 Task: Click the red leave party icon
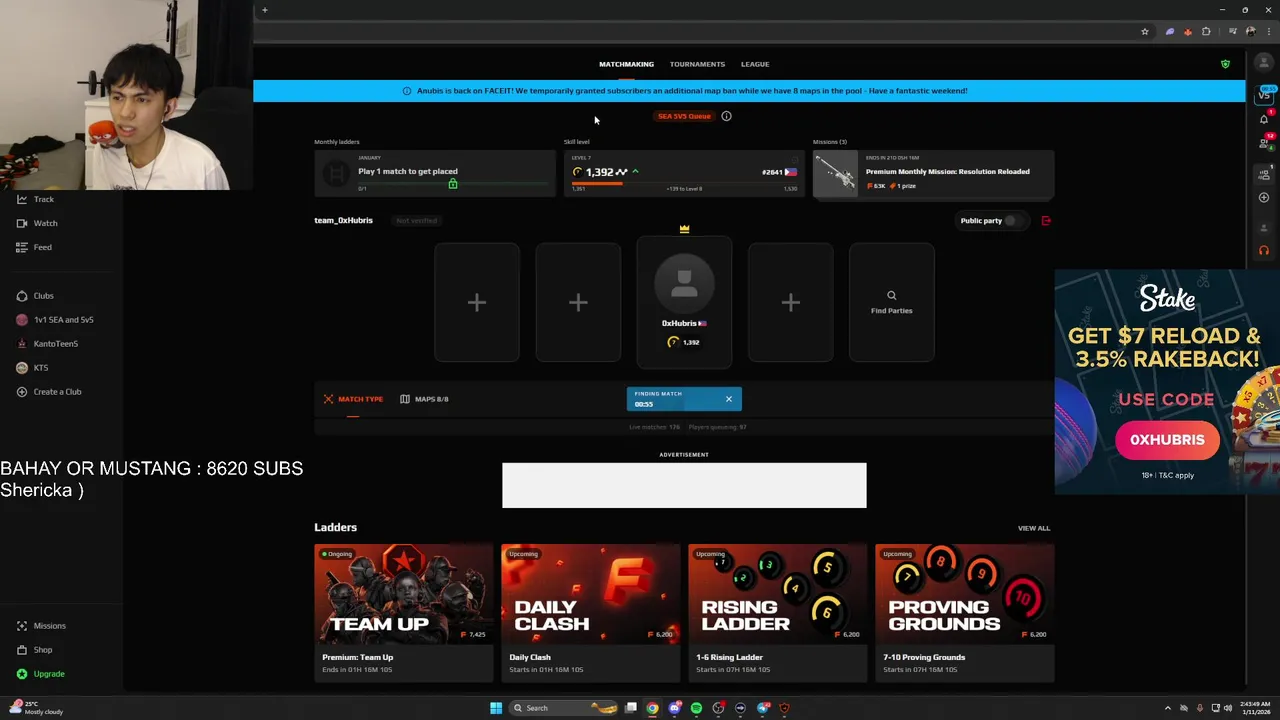click(x=1046, y=220)
